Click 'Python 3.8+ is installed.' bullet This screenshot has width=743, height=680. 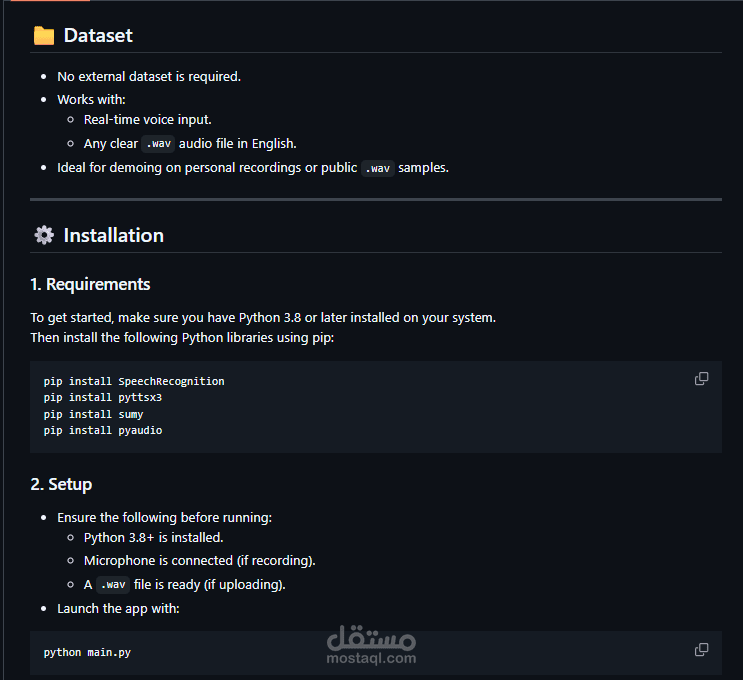pos(154,537)
